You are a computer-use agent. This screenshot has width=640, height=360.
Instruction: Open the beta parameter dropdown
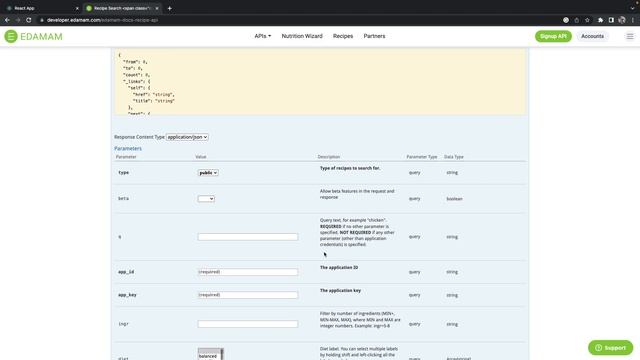pos(206,199)
